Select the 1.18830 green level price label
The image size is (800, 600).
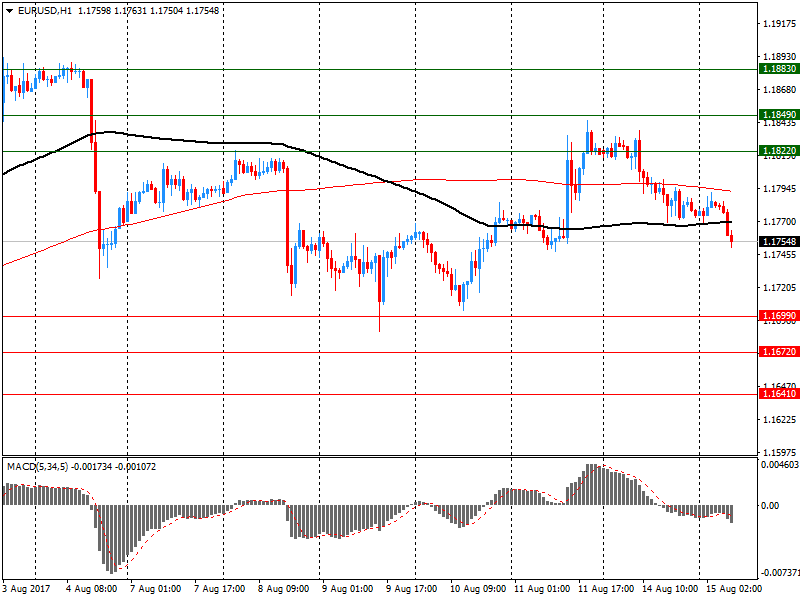(x=779, y=69)
